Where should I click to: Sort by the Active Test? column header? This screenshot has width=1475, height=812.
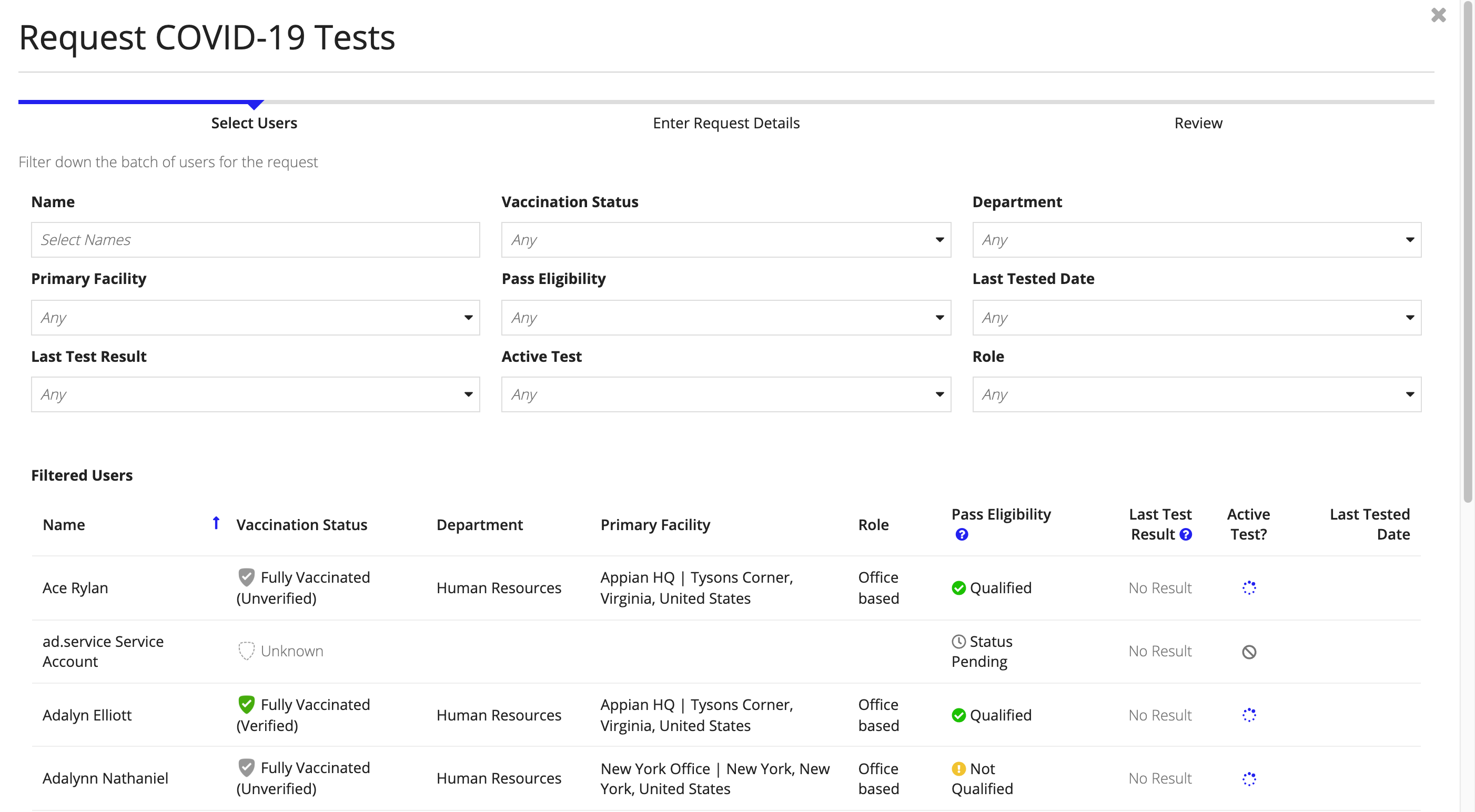point(1248,524)
